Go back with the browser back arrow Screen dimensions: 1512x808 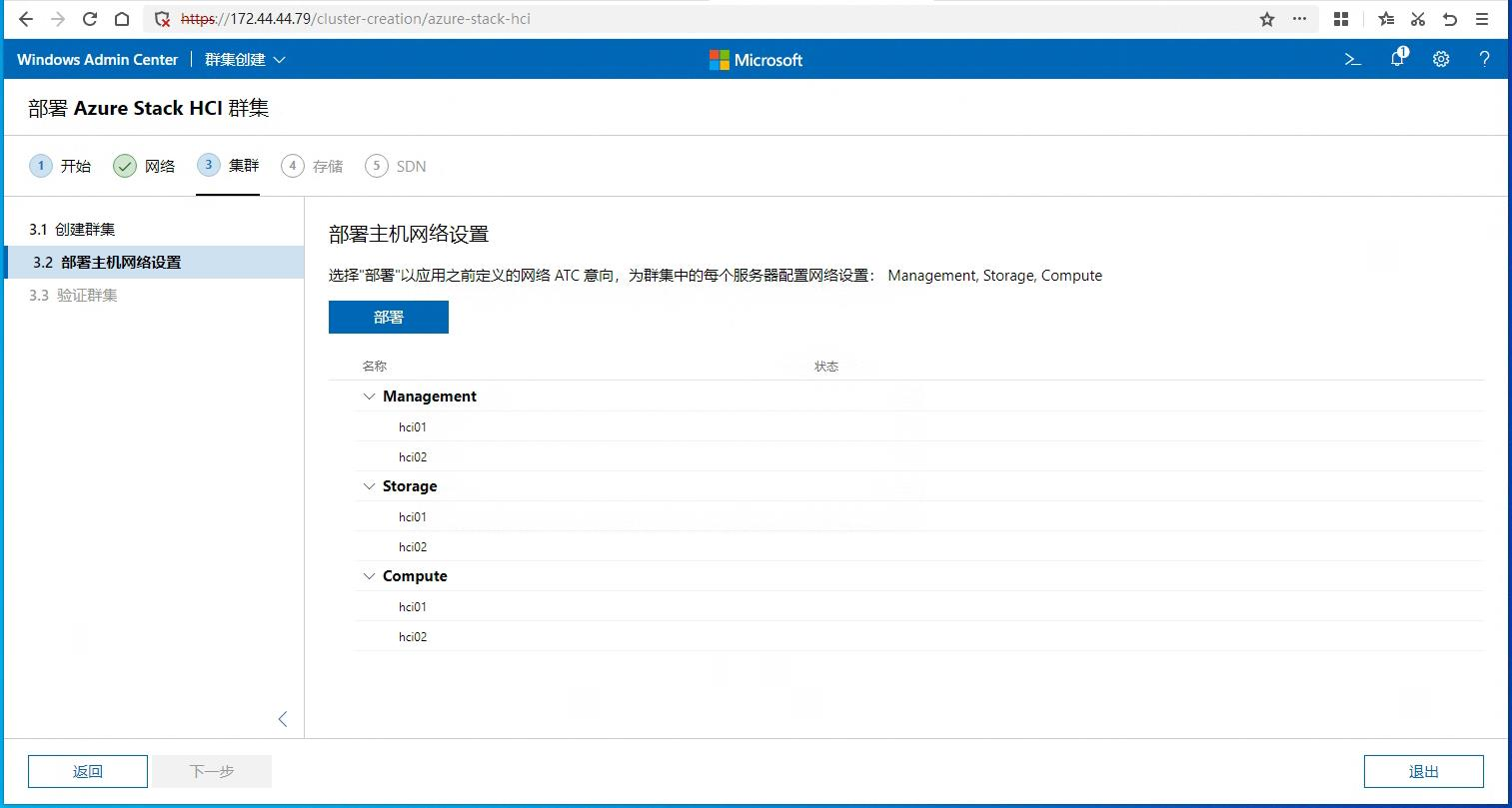pyautogui.click(x=26, y=19)
